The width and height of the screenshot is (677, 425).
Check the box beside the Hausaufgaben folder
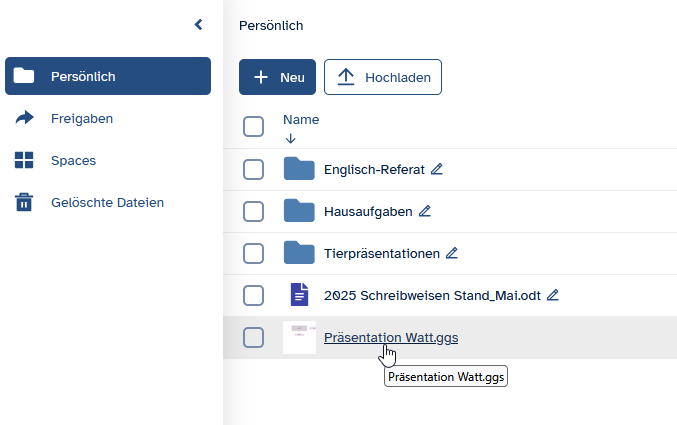(x=254, y=211)
